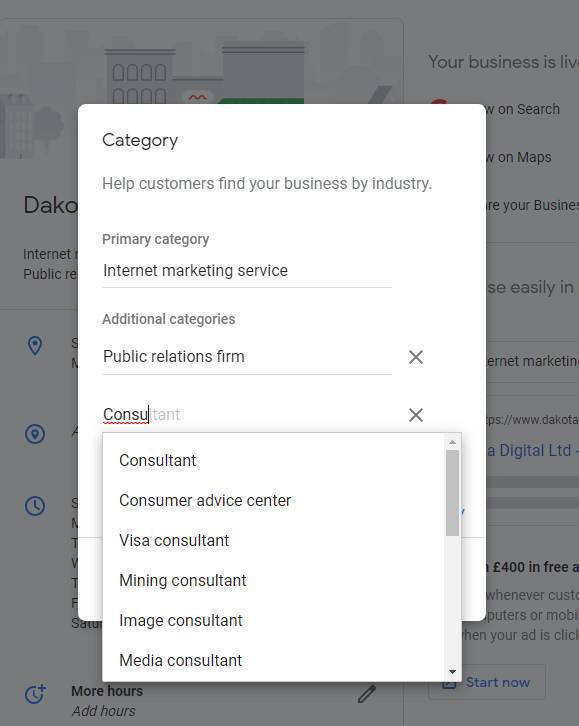
Task: Select Consultant from the suggestions
Action: tap(273, 460)
